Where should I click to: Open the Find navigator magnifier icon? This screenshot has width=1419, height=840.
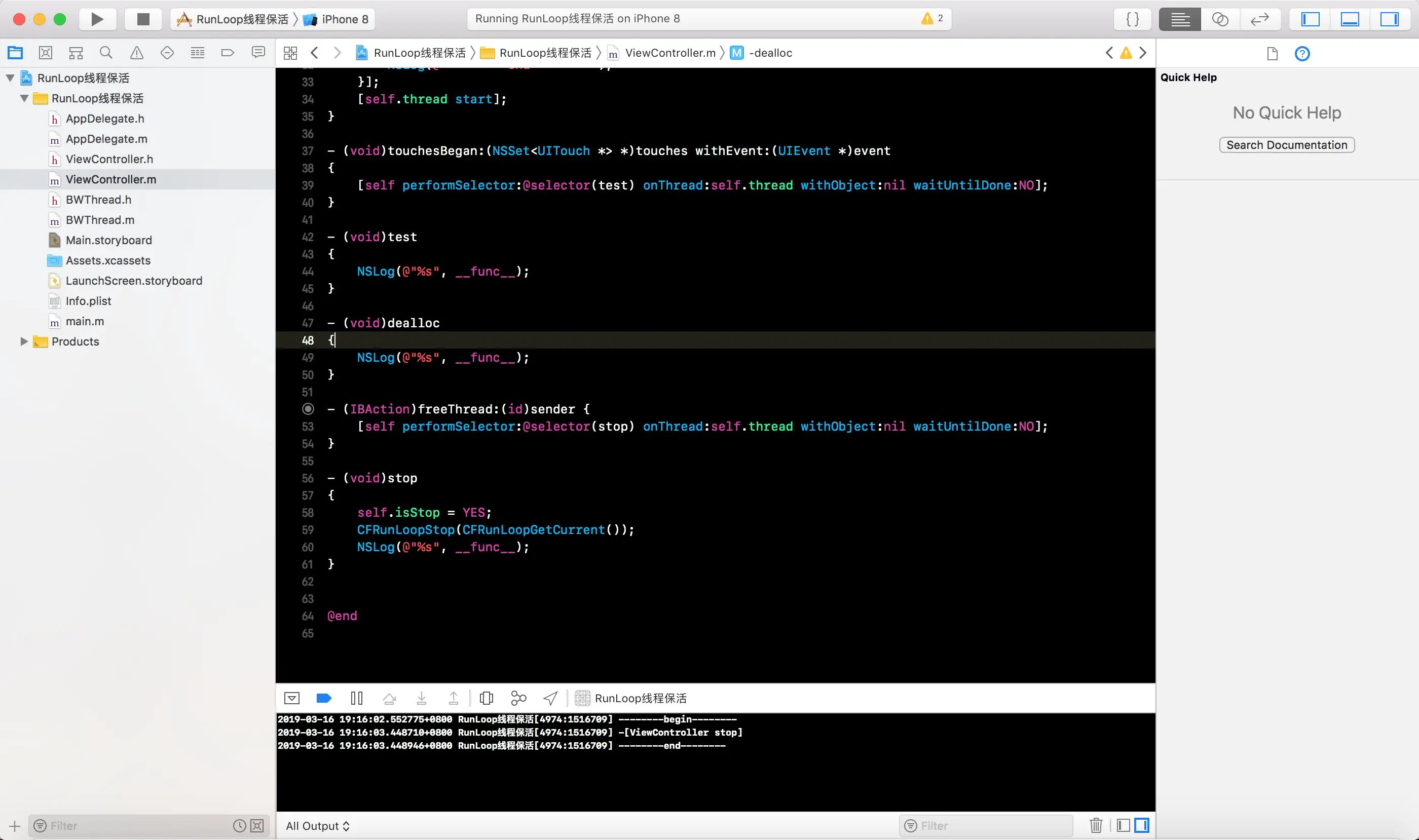pos(106,53)
